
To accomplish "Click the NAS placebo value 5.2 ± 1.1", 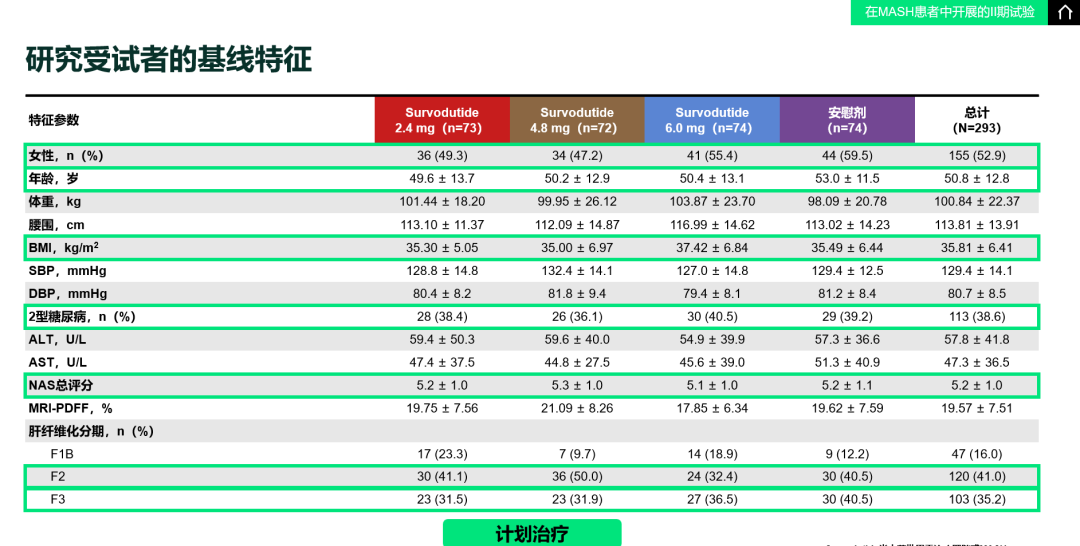I will tap(847, 386).
